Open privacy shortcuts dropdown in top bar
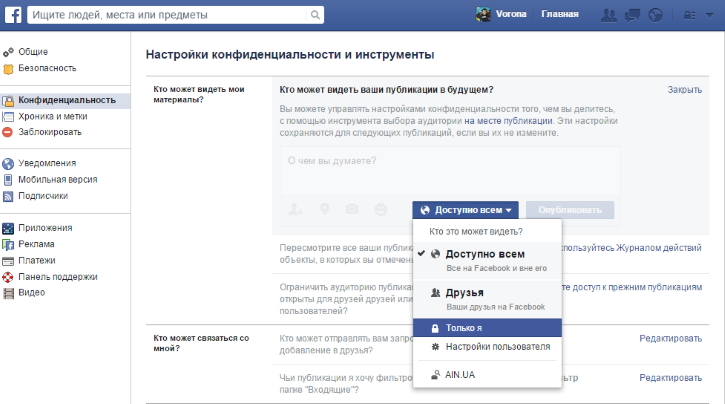 coord(691,15)
